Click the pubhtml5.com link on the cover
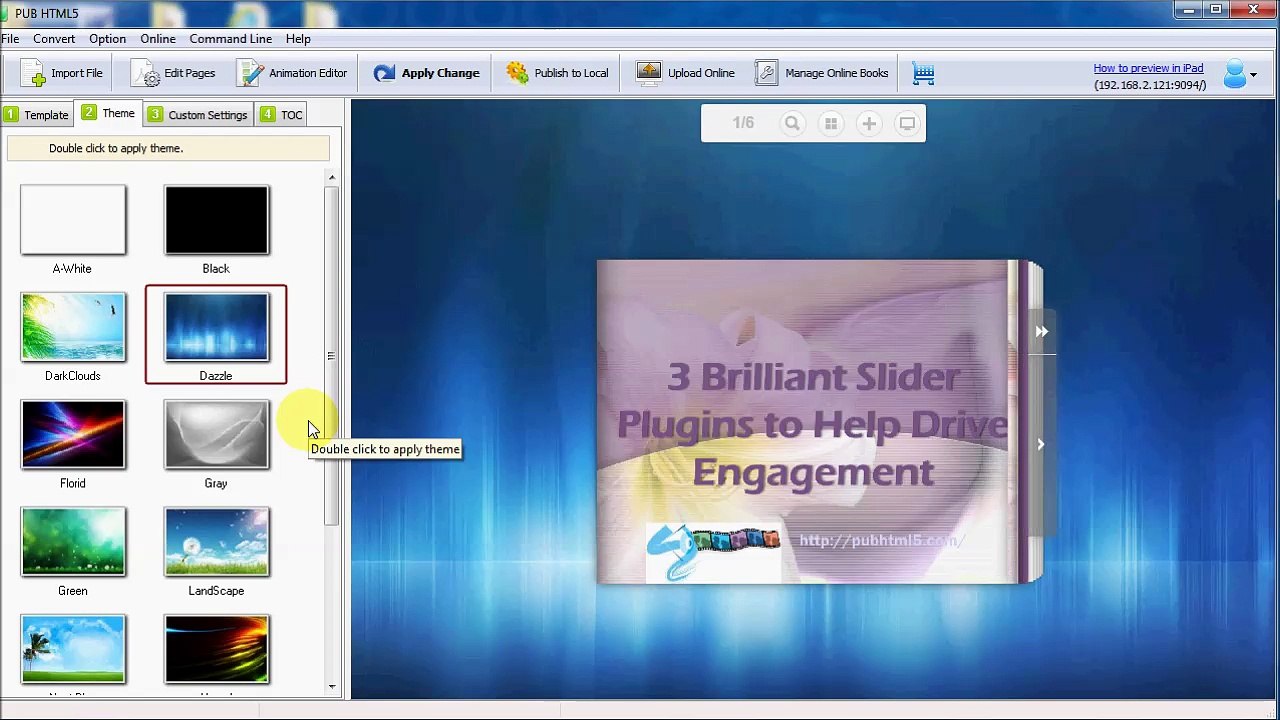This screenshot has width=1280, height=720. pyautogui.click(x=880, y=541)
